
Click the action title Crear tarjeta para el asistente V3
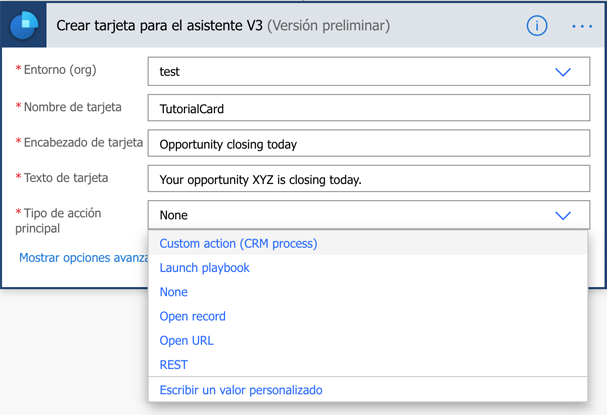[x=159, y=26]
